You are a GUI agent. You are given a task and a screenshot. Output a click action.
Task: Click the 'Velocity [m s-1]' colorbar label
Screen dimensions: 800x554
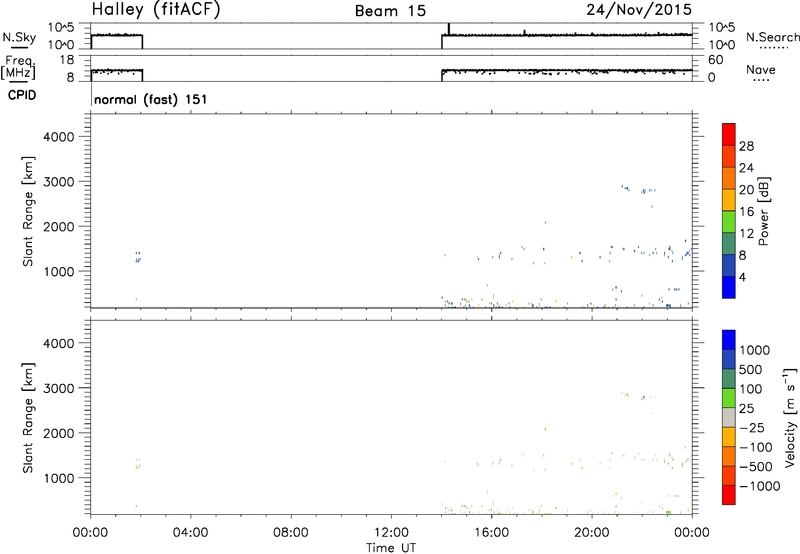click(790, 417)
